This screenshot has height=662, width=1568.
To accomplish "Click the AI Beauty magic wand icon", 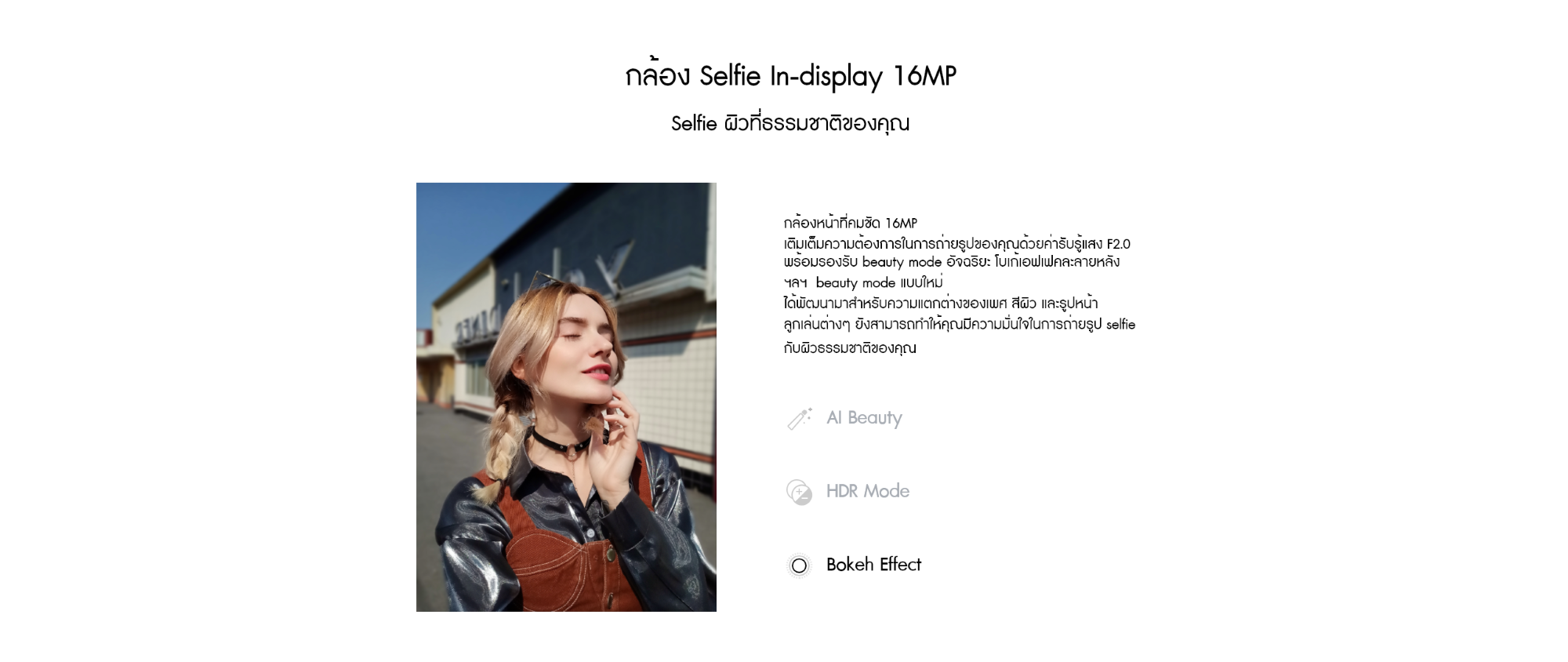I will pyautogui.click(x=799, y=419).
